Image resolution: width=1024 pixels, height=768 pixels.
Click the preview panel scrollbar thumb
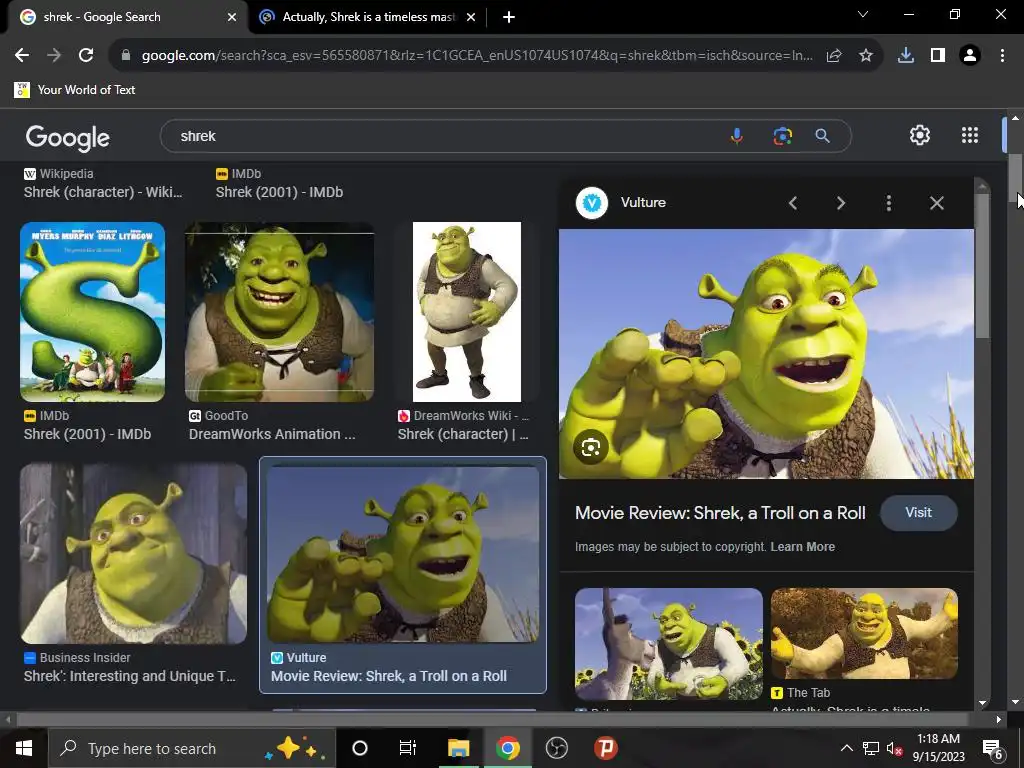(x=982, y=264)
